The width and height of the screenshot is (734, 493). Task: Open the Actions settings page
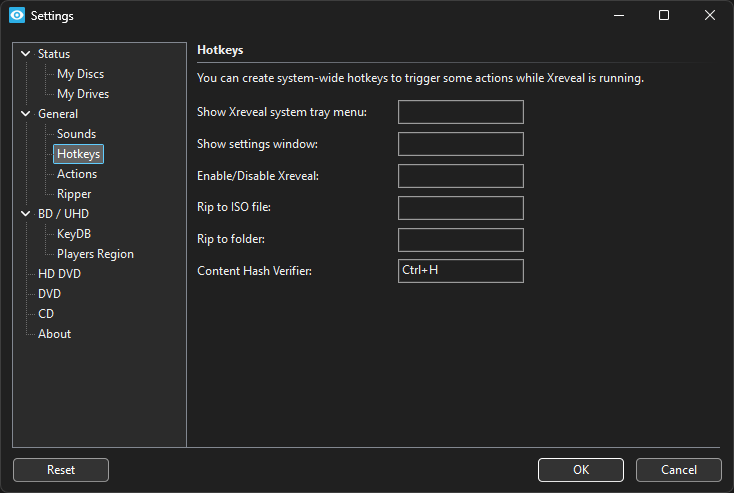[x=77, y=174]
